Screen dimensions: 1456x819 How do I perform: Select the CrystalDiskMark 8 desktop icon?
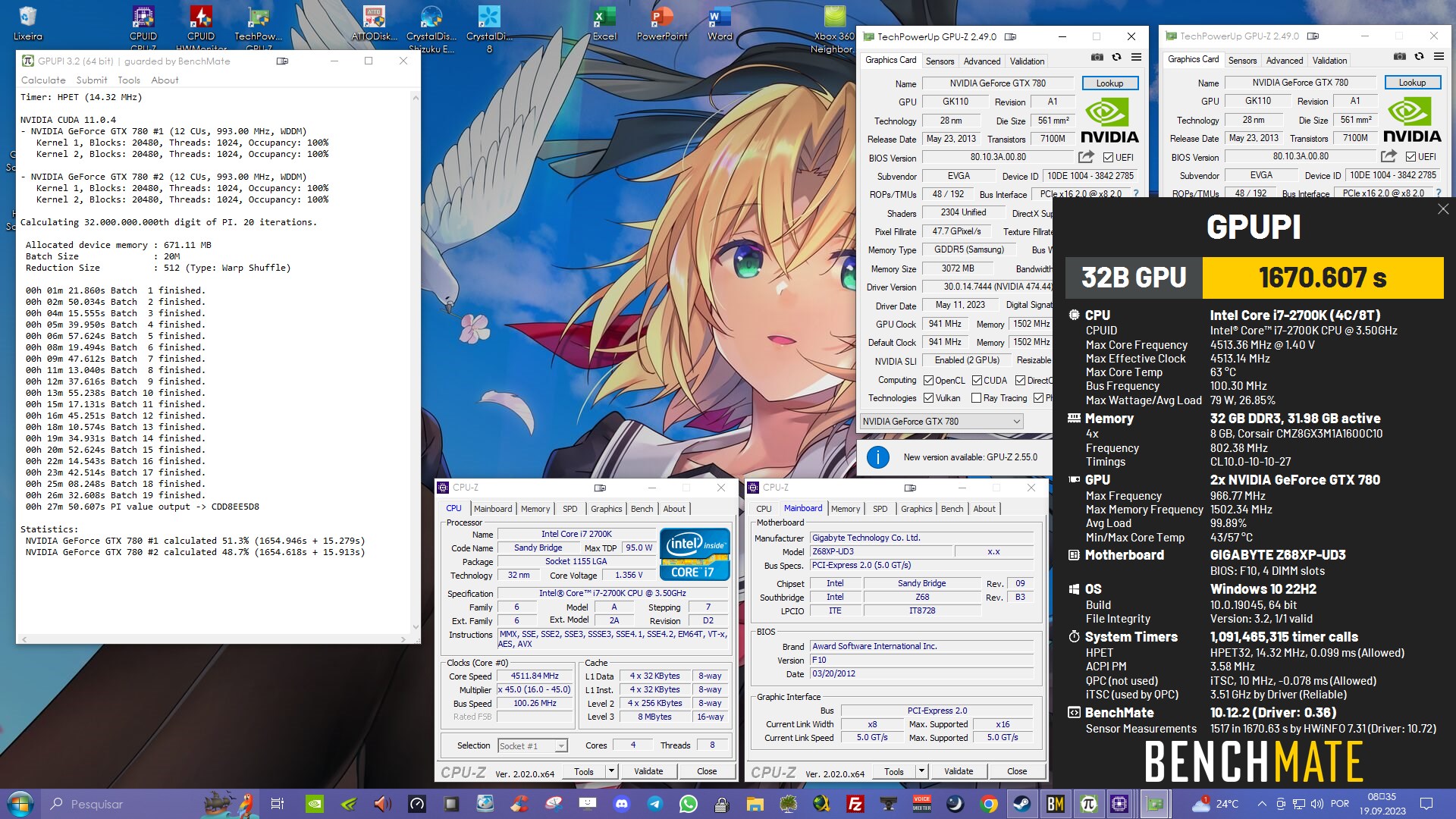(x=489, y=27)
